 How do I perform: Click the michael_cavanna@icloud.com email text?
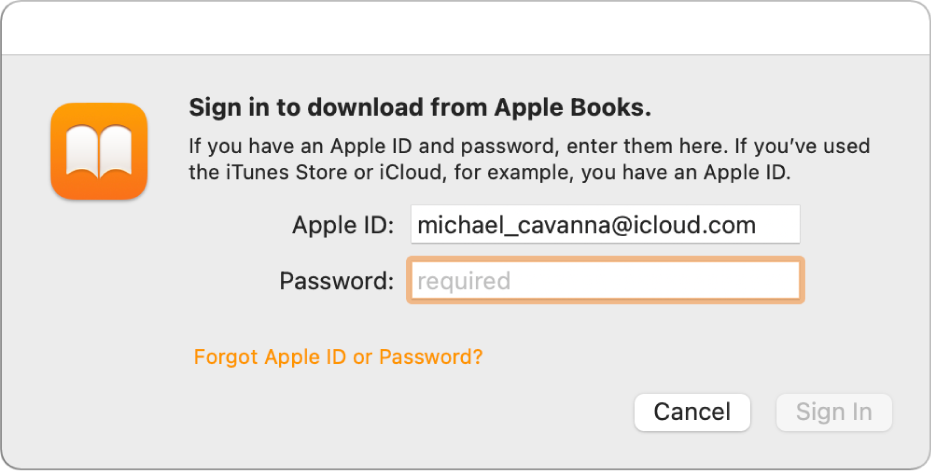[586, 225]
